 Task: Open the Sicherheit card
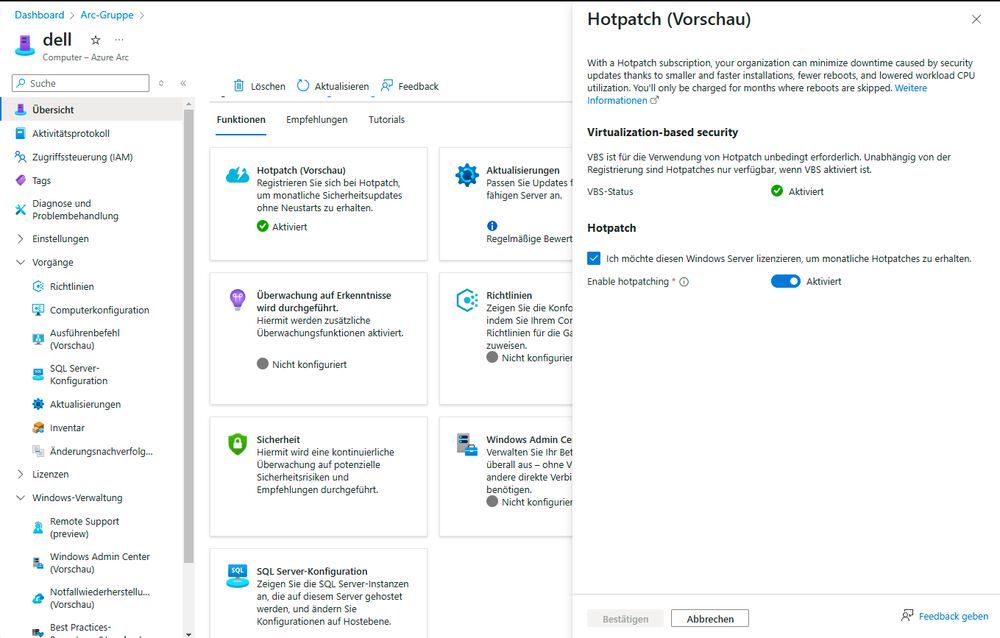tap(318, 477)
